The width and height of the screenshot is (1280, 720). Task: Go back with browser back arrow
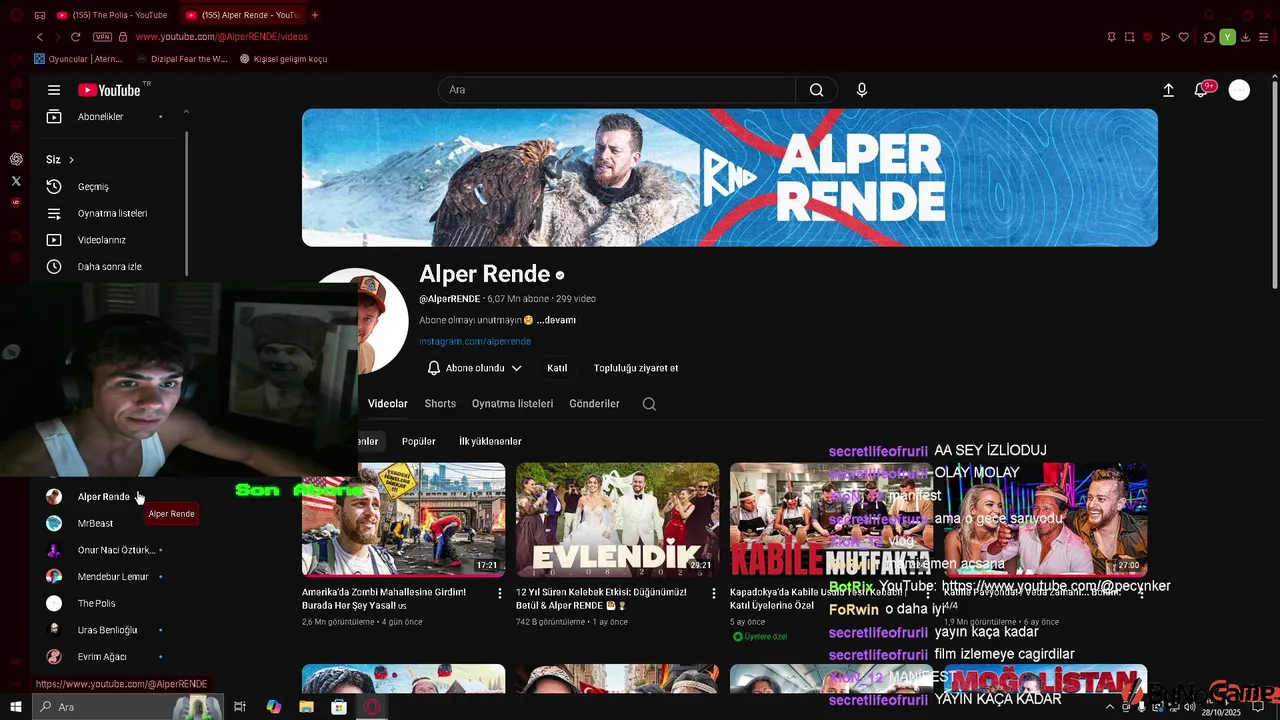tap(40, 37)
